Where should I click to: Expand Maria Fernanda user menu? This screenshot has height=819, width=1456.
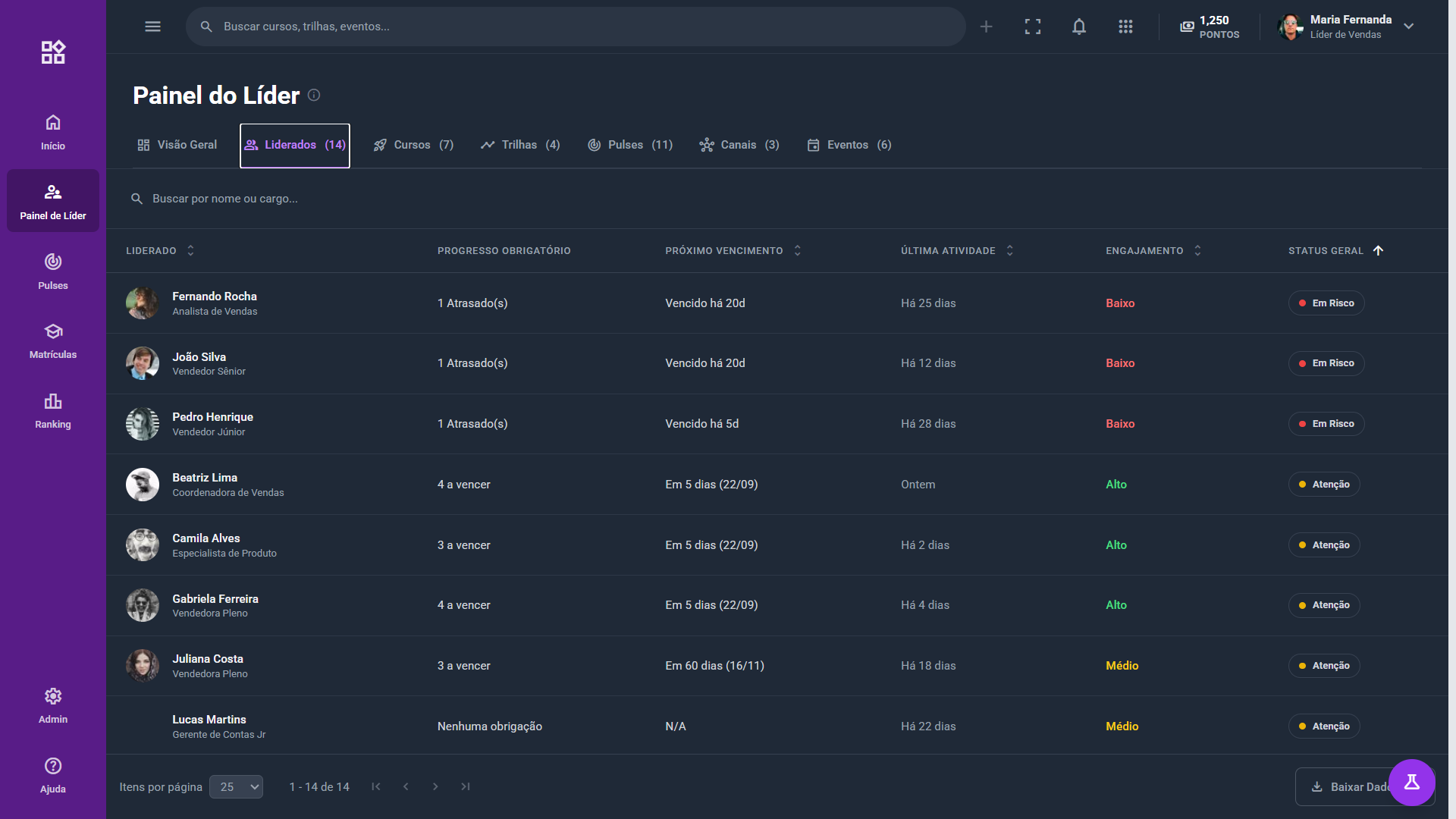point(1408,27)
